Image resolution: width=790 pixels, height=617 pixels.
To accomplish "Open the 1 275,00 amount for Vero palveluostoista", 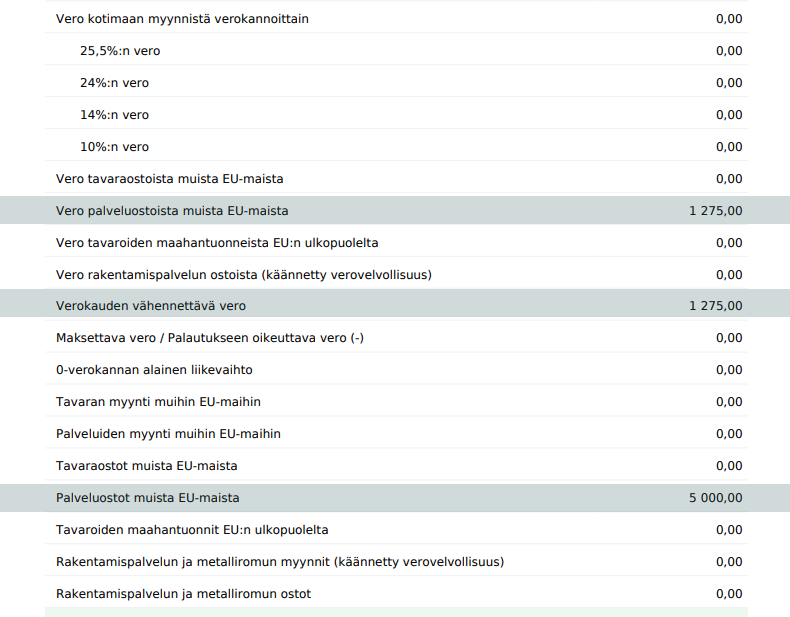I will 715,211.
